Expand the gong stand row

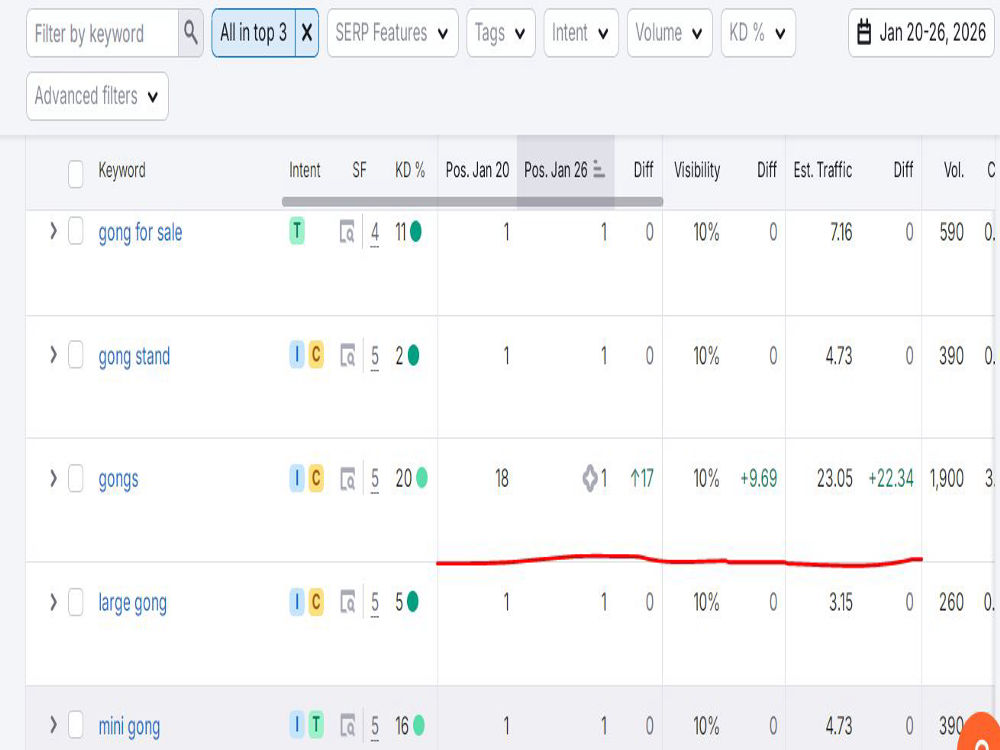point(54,355)
